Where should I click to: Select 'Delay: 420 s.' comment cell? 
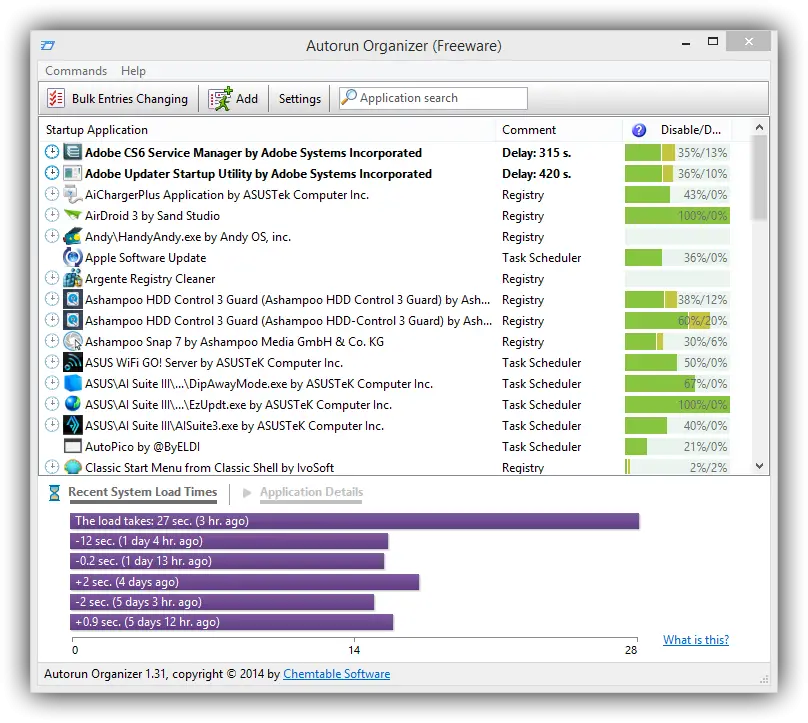click(x=536, y=174)
